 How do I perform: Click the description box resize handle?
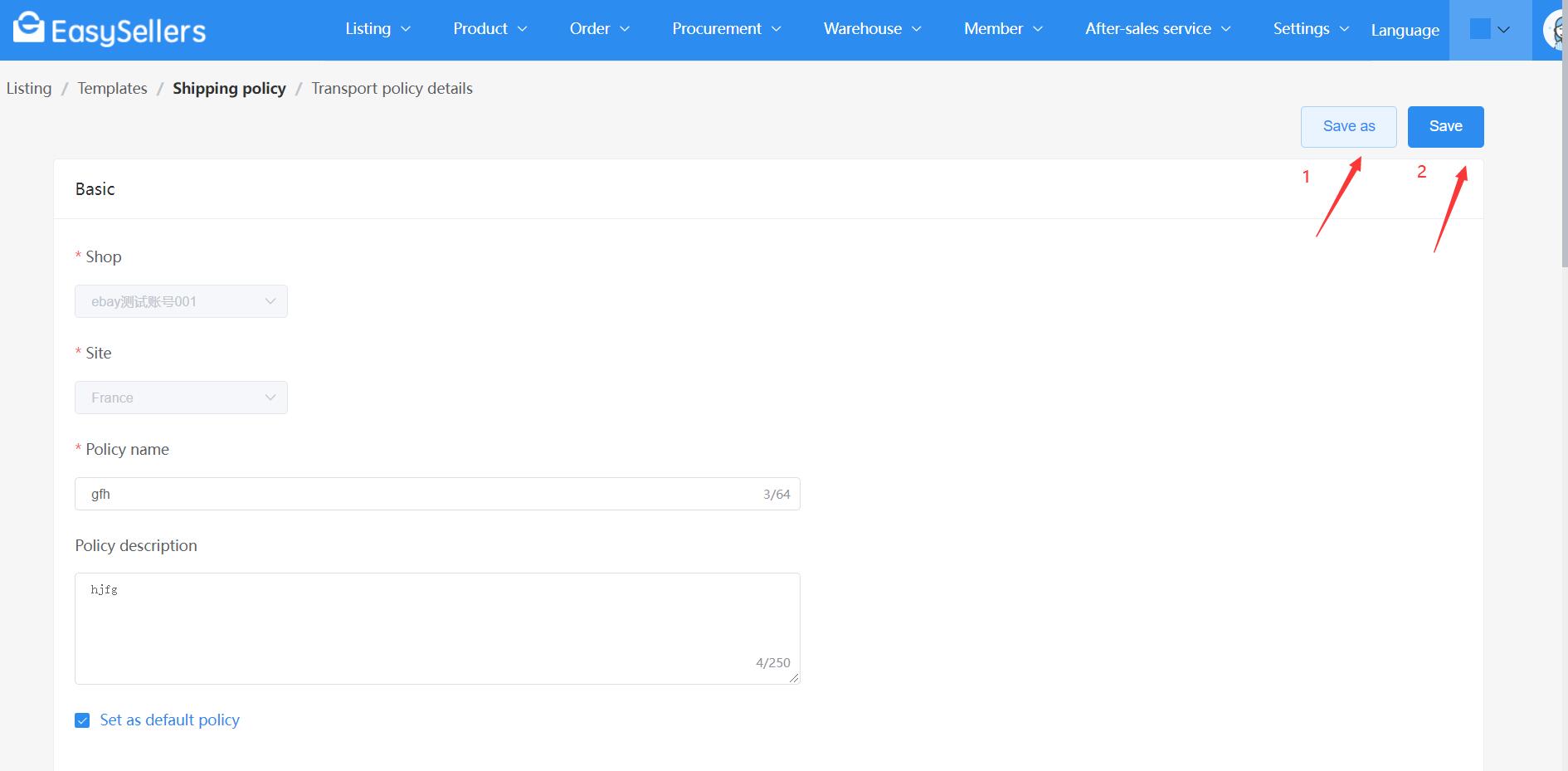point(794,678)
